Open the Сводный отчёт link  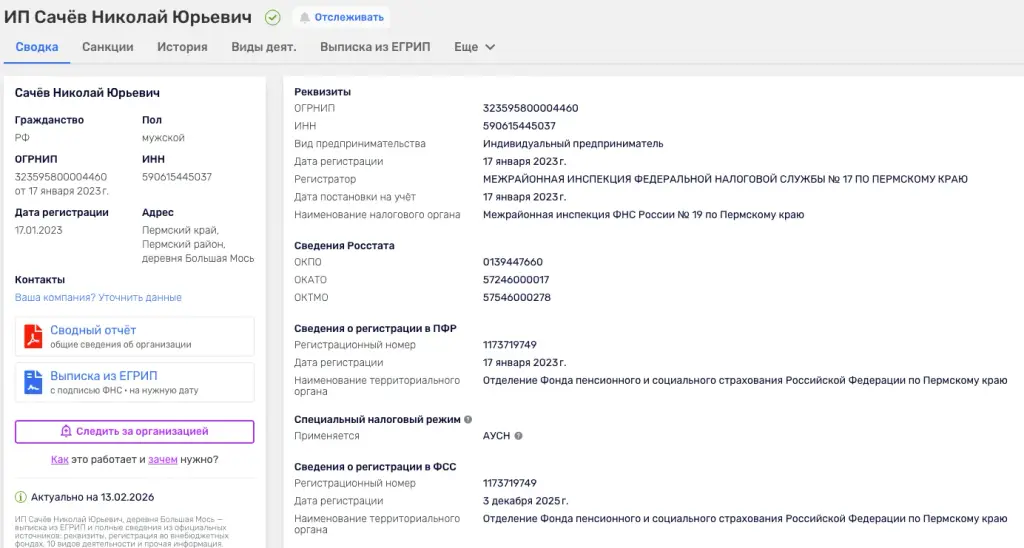pos(93,330)
